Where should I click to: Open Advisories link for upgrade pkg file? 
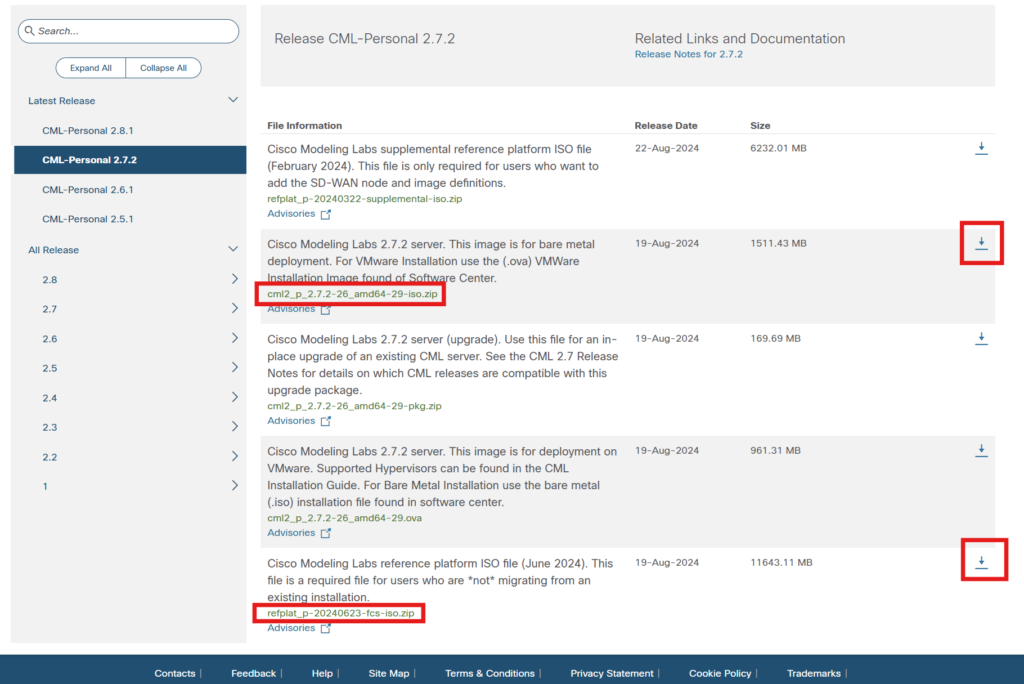(291, 421)
